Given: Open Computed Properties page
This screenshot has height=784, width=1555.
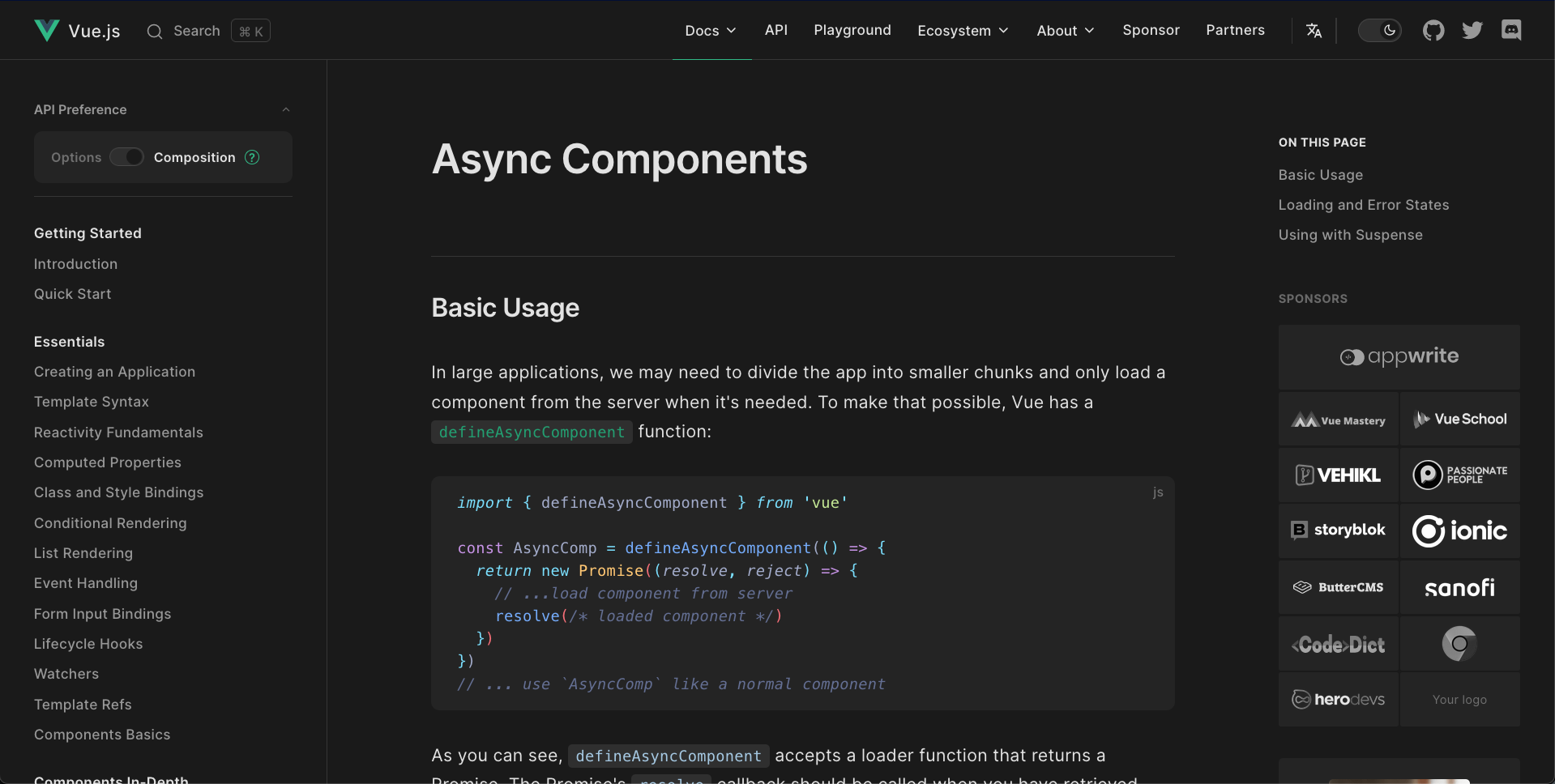Looking at the screenshot, I should tap(108, 462).
